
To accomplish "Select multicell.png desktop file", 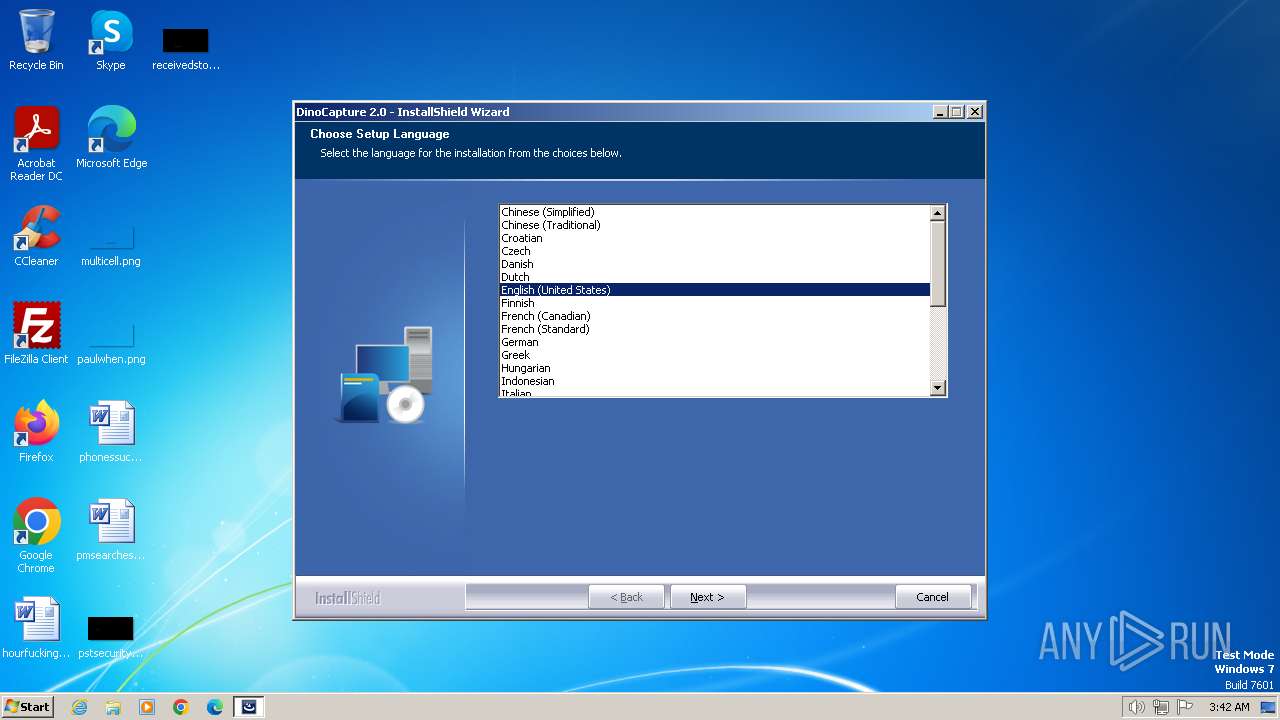I will [111, 244].
